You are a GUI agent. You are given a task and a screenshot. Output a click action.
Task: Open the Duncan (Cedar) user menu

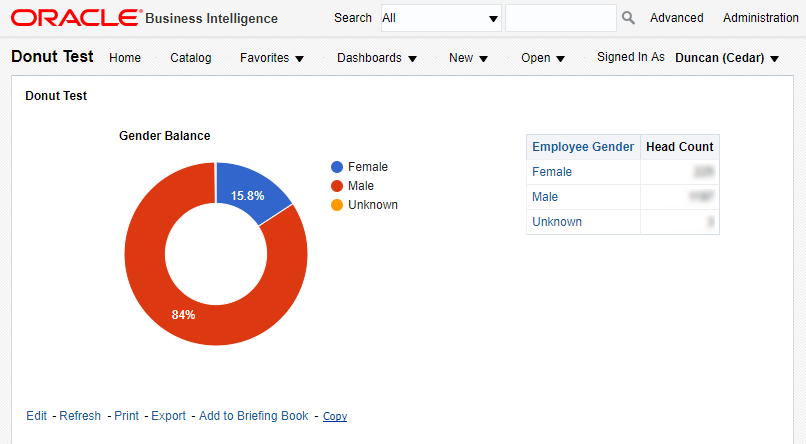[726, 58]
